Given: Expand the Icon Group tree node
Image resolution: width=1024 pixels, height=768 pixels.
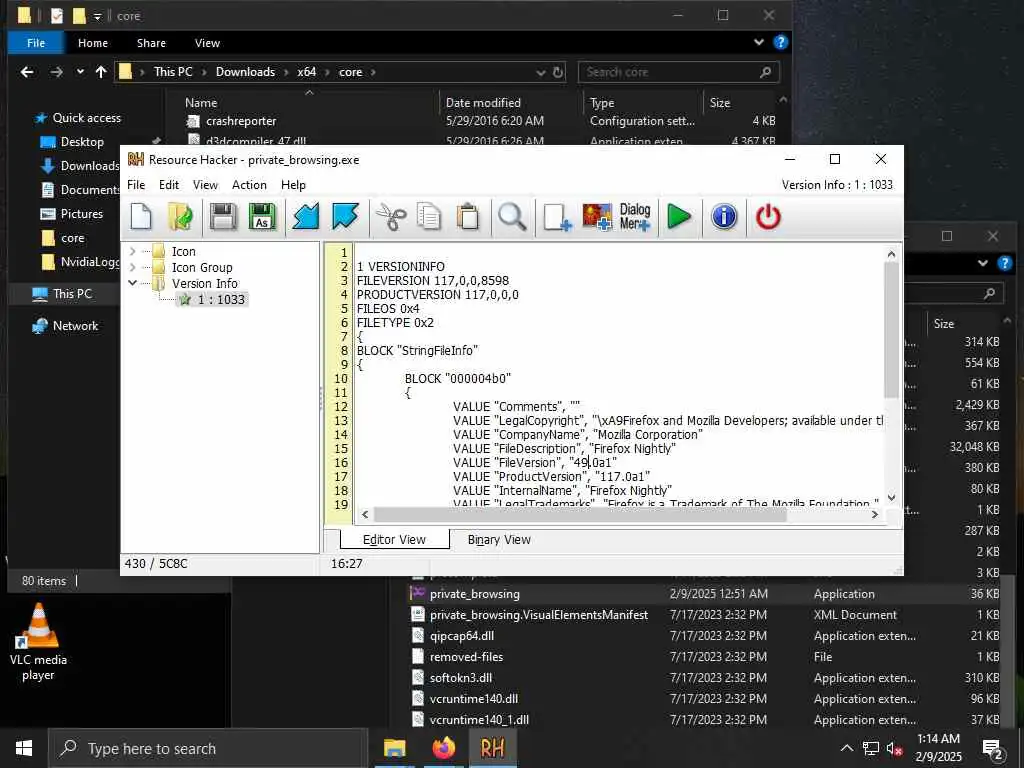Looking at the screenshot, I should pos(133,267).
